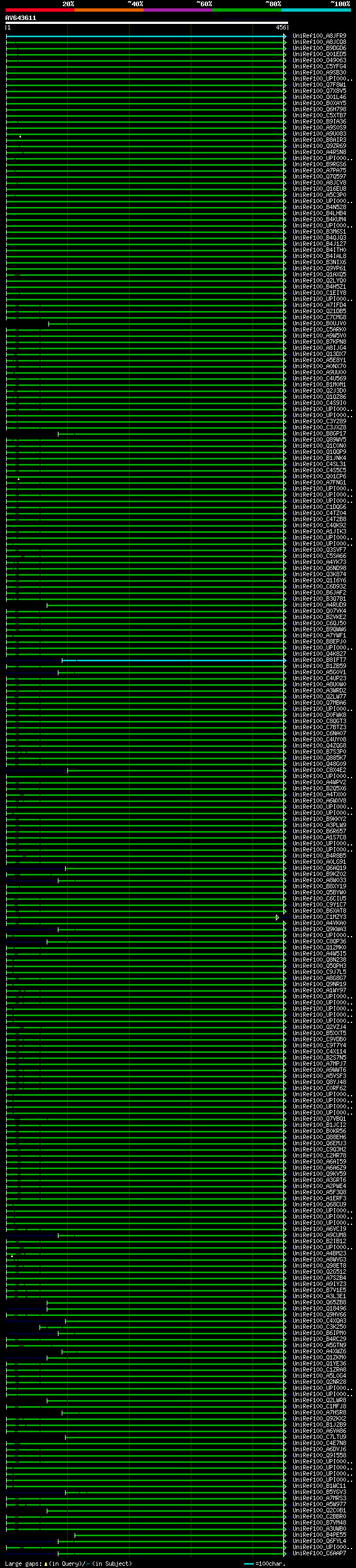Select the UniRef100_Q7F8W1 label
Screen dimensions: 356x1568
pyautogui.click(x=319, y=85)
